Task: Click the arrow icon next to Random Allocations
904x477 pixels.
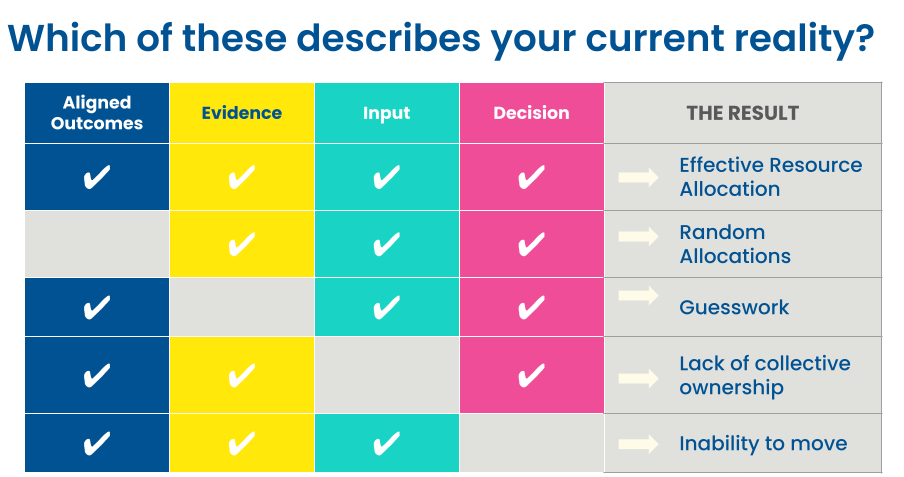Action: [638, 237]
